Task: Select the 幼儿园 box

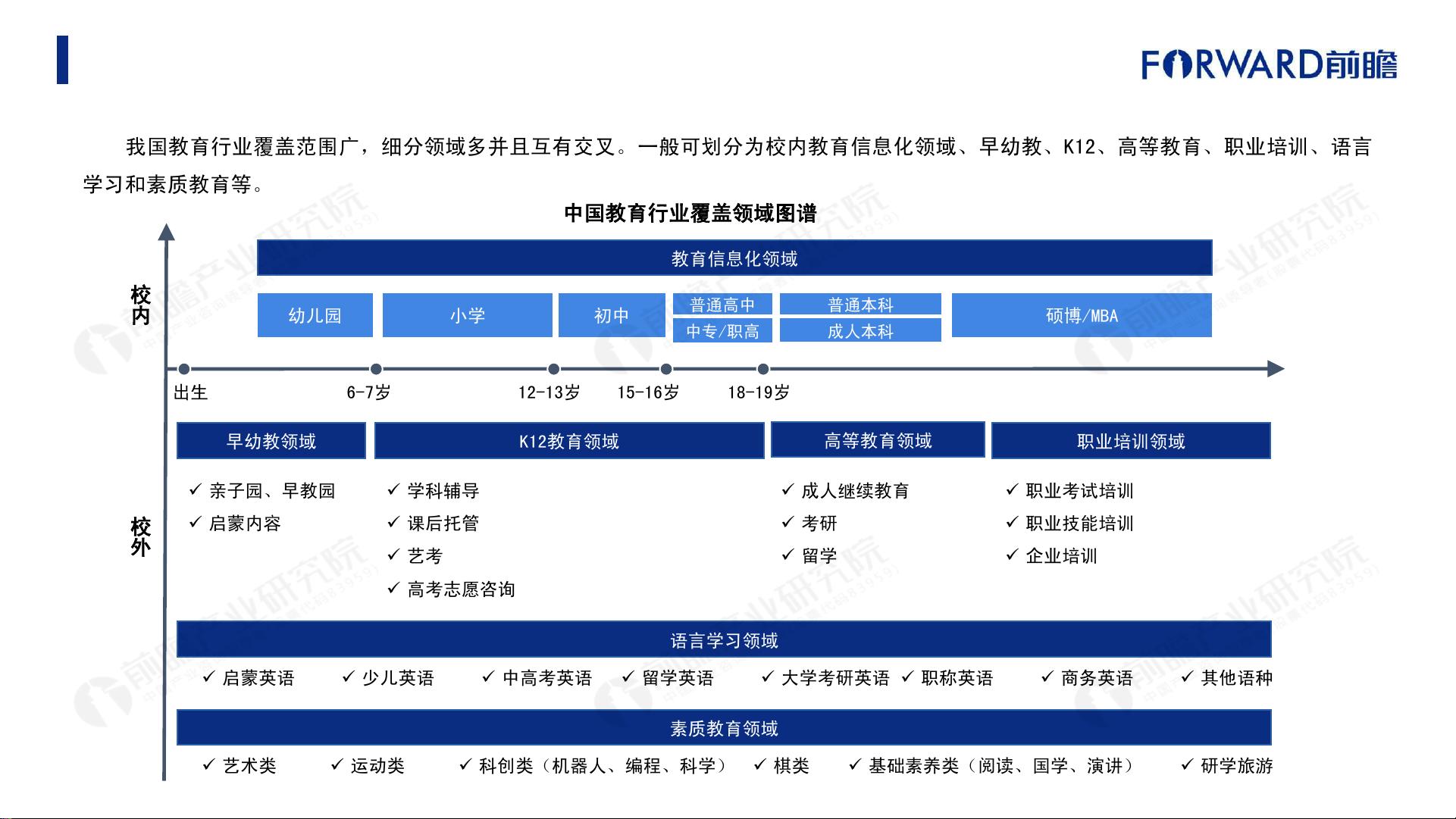Action: (x=315, y=315)
